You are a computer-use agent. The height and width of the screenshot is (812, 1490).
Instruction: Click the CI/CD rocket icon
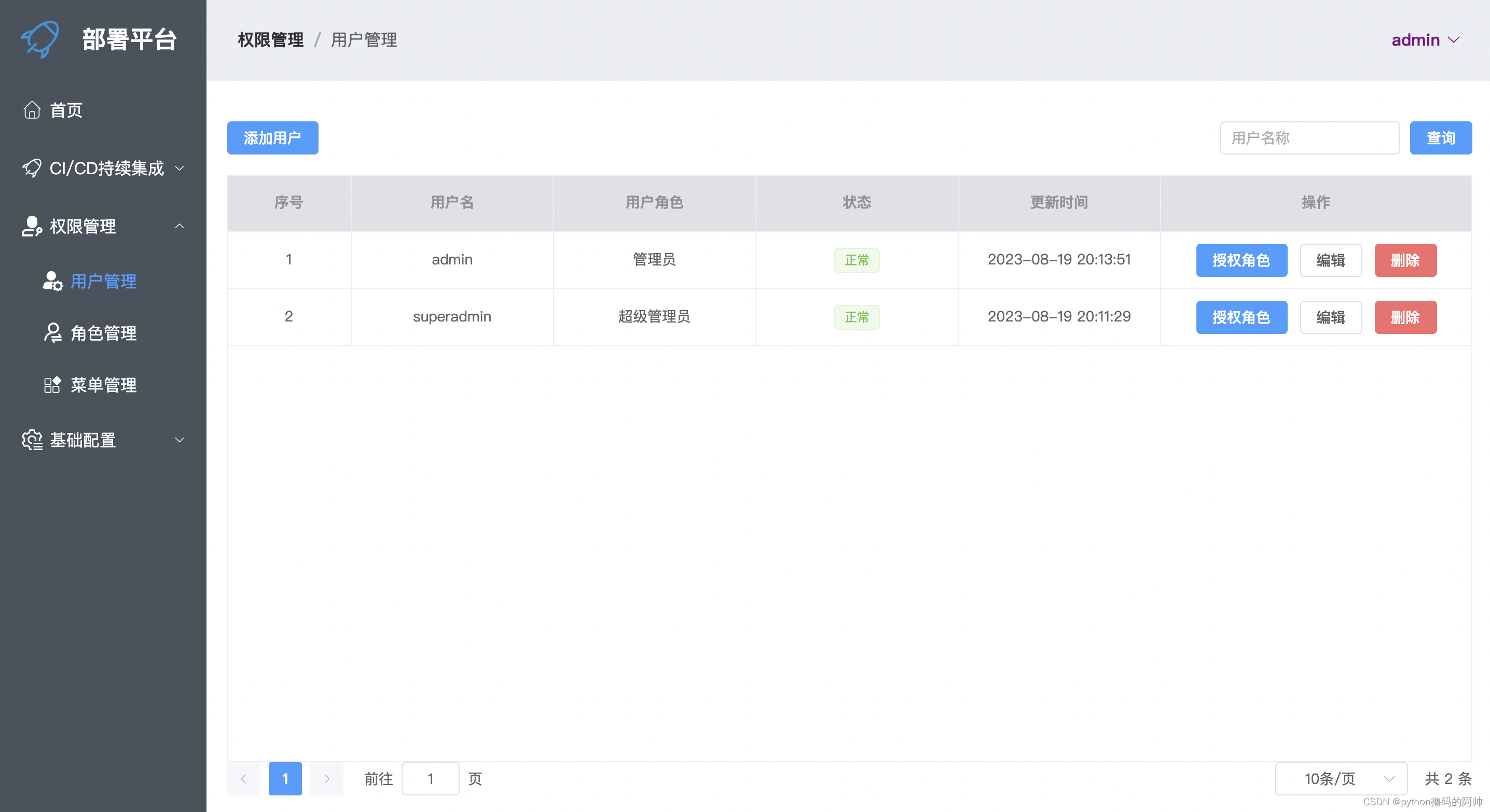32,168
